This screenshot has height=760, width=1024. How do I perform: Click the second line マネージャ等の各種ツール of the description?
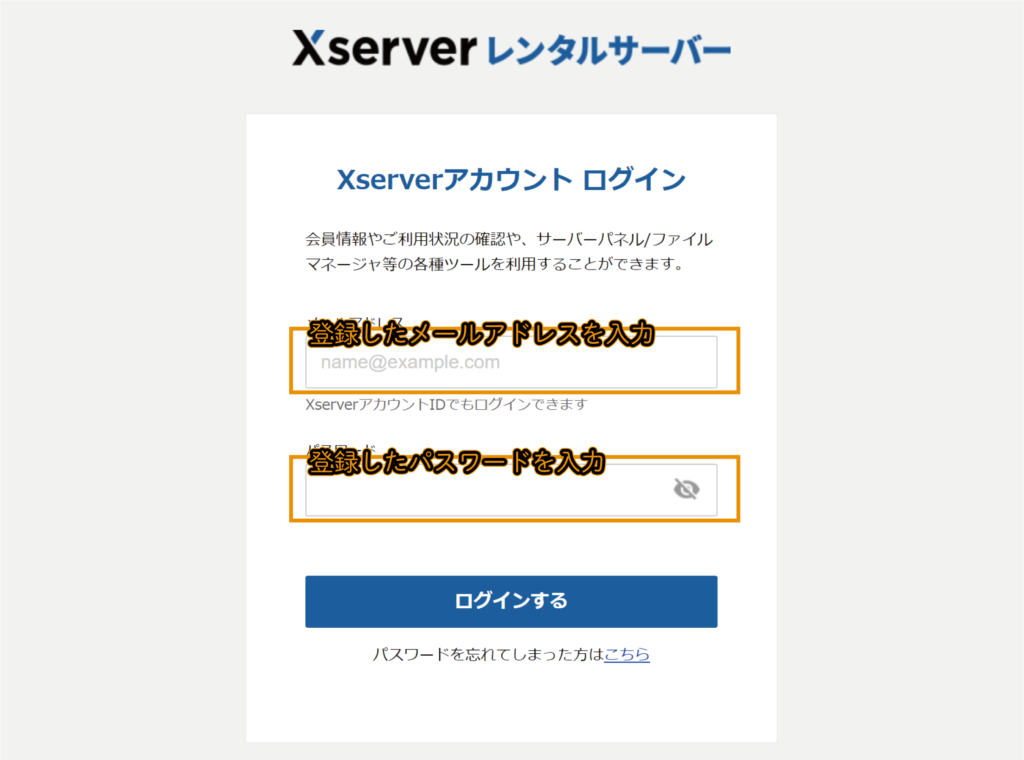pyautogui.click(x=494, y=264)
